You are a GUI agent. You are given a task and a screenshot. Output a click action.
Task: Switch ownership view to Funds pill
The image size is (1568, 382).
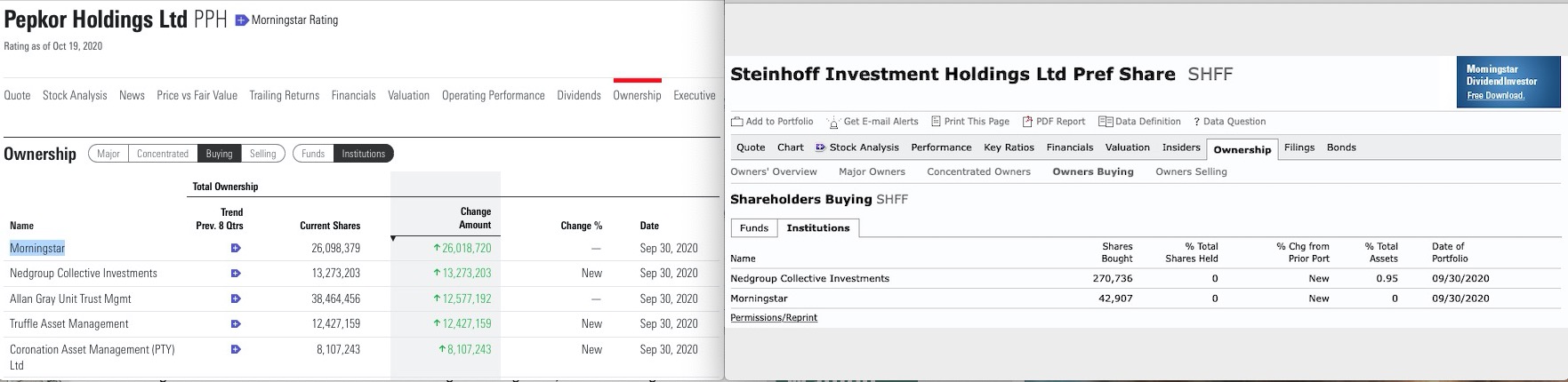[x=313, y=154]
